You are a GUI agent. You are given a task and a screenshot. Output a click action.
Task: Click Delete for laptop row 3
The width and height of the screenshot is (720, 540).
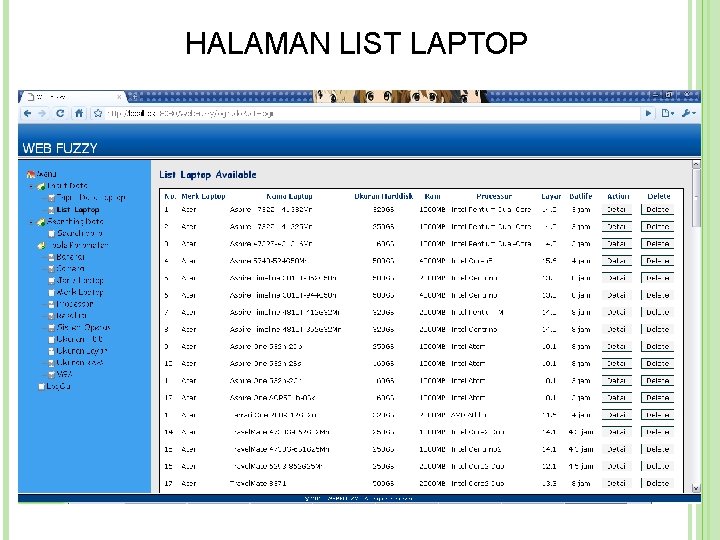[657, 244]
